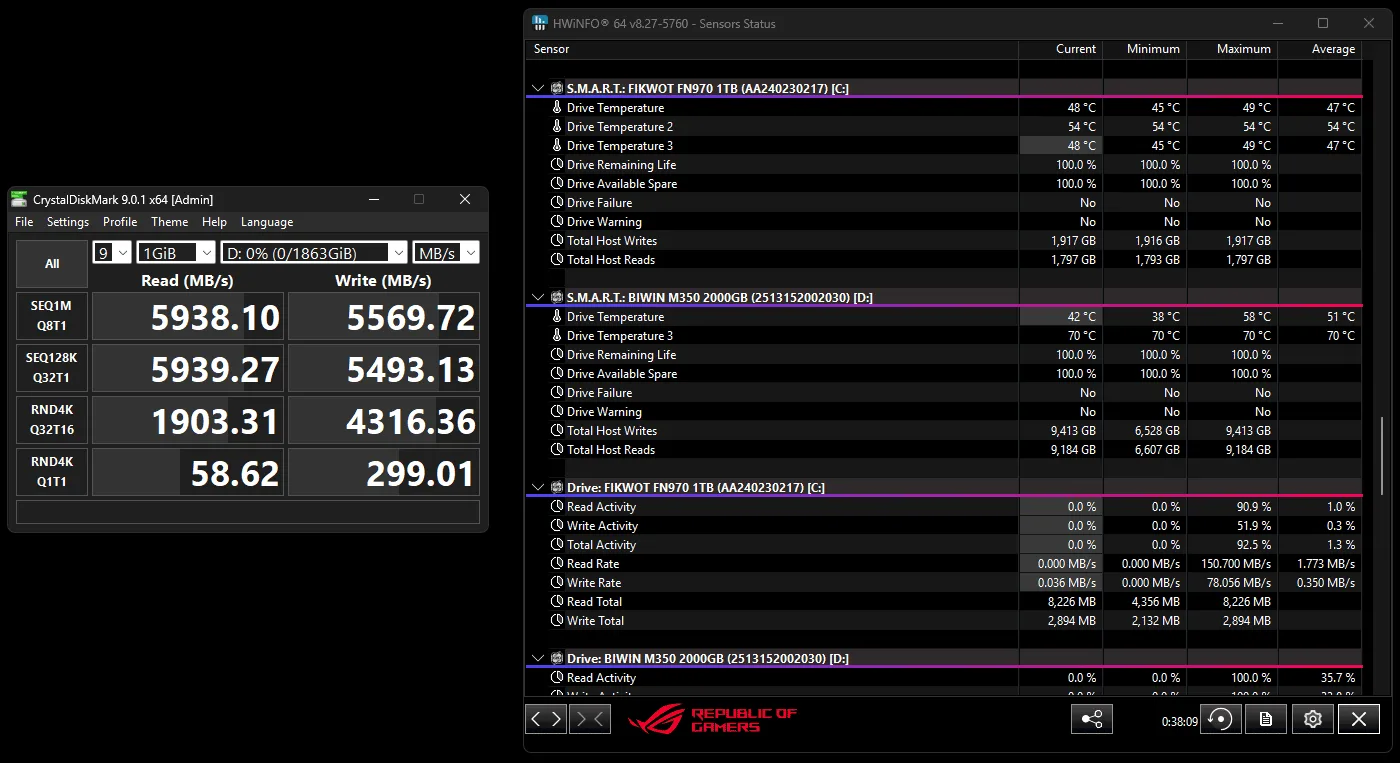The width and height of the screenshot is (1400, 763).
Task: Open the Profile menu in CrystalDiskMark
Action: (120, 222)
